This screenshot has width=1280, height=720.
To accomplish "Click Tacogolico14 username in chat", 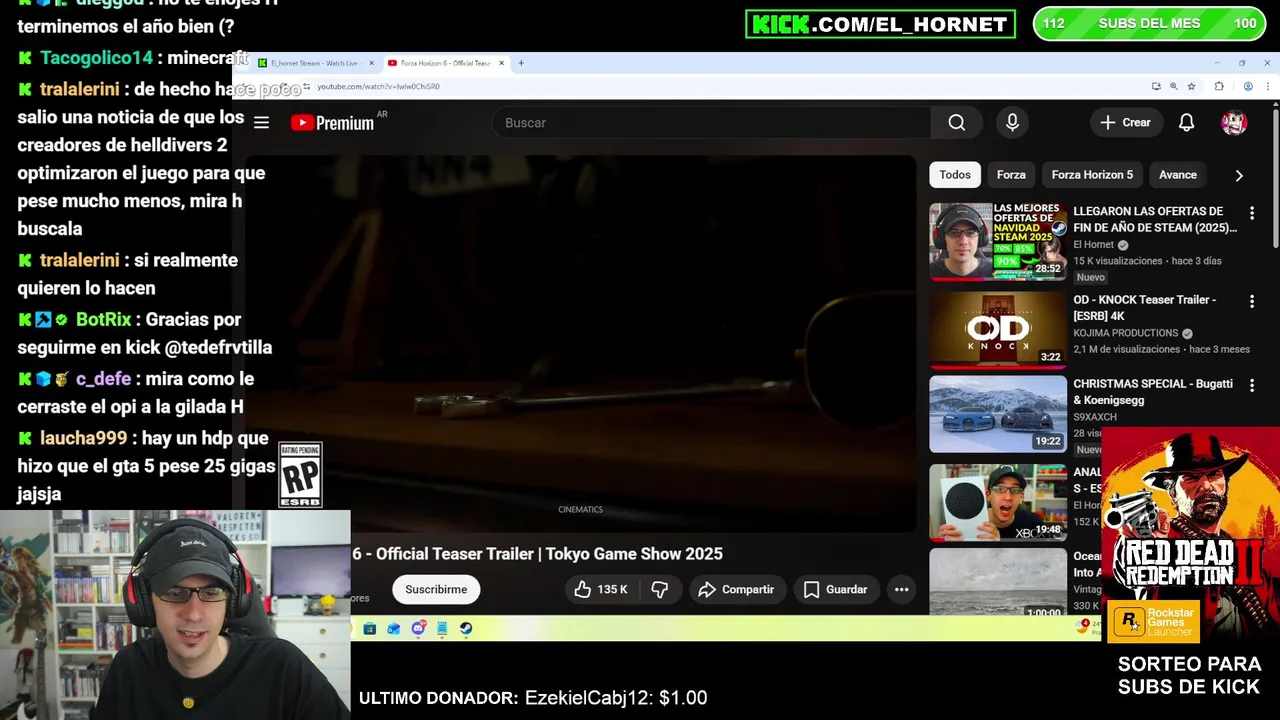I will (96, 58).
